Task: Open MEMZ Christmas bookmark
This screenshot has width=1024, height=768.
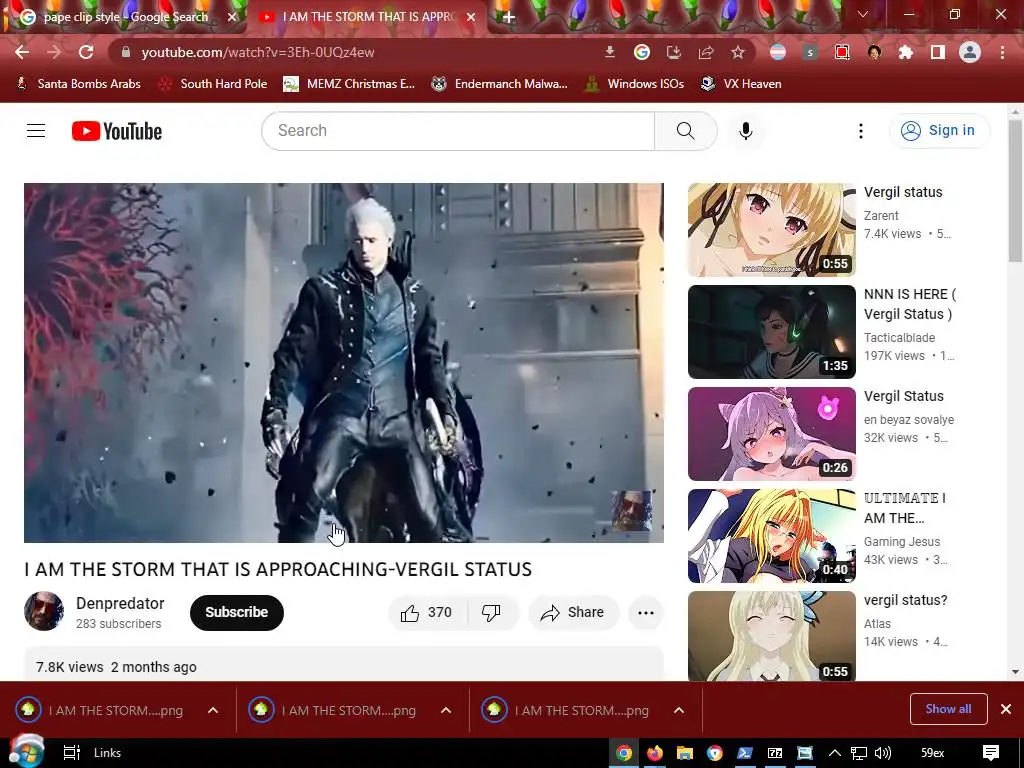Action: click(349, 84)
